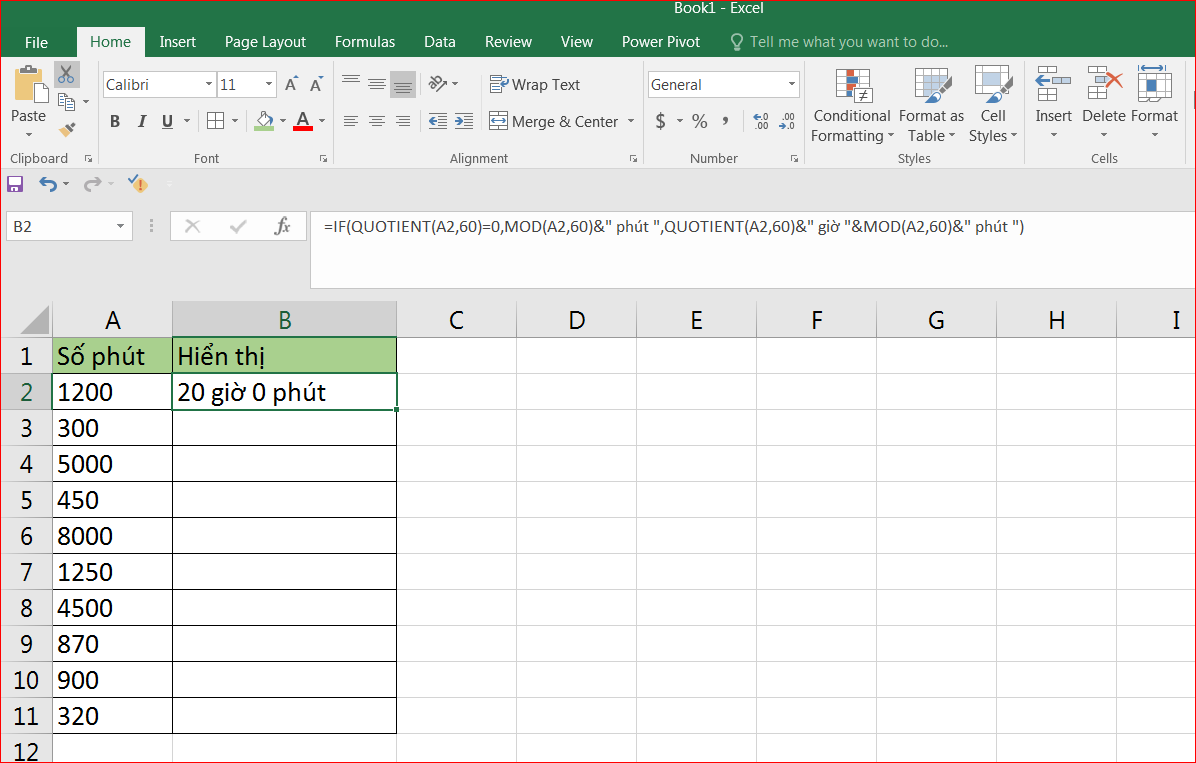Select cell A4 containing 5000
The height and width of the screenshot is (763, 1196).
(x=112, y=464)
